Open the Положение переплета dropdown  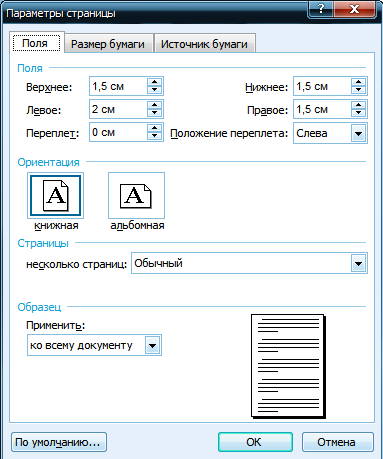(x=358, y=134)
